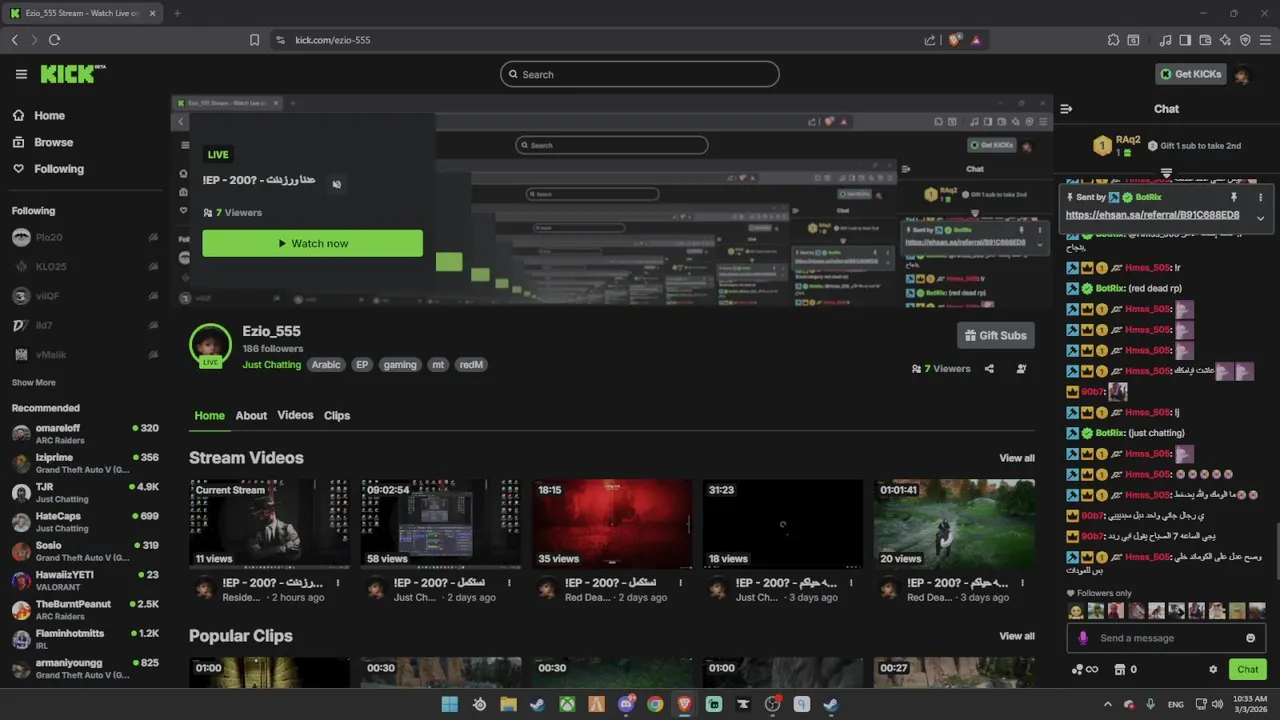The height and width of the screenshot is (720, 1280).
Task: Click the share icon next to viewer count
Action: [x=989, y=369]
